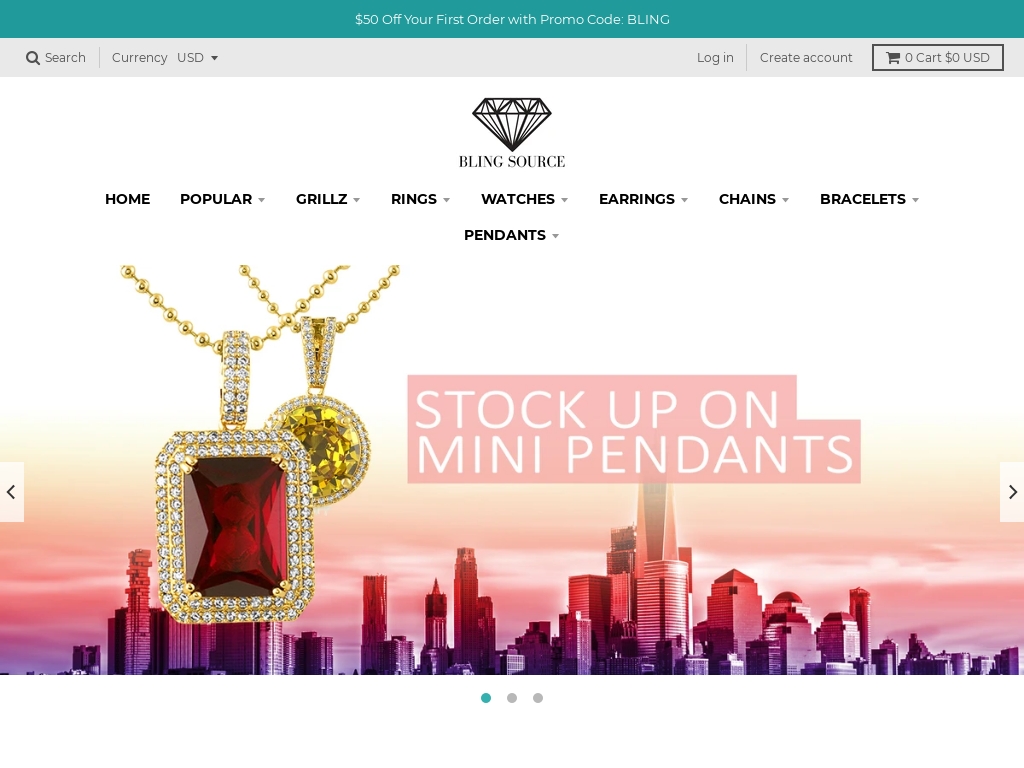Select the first carousel dot
Image resolution: width=1024 pixels, height=768 pixels.
pyautogui.click(x=486, y=698)
